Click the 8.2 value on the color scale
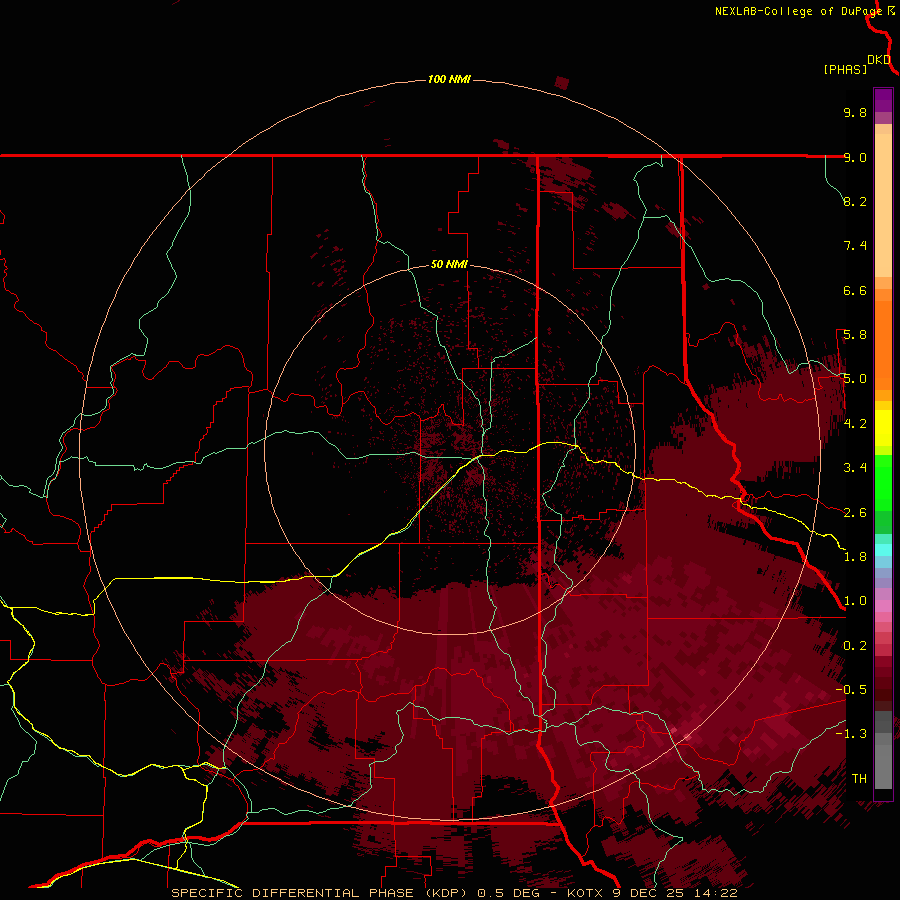 pyautogui.click(x=855, y=201)
